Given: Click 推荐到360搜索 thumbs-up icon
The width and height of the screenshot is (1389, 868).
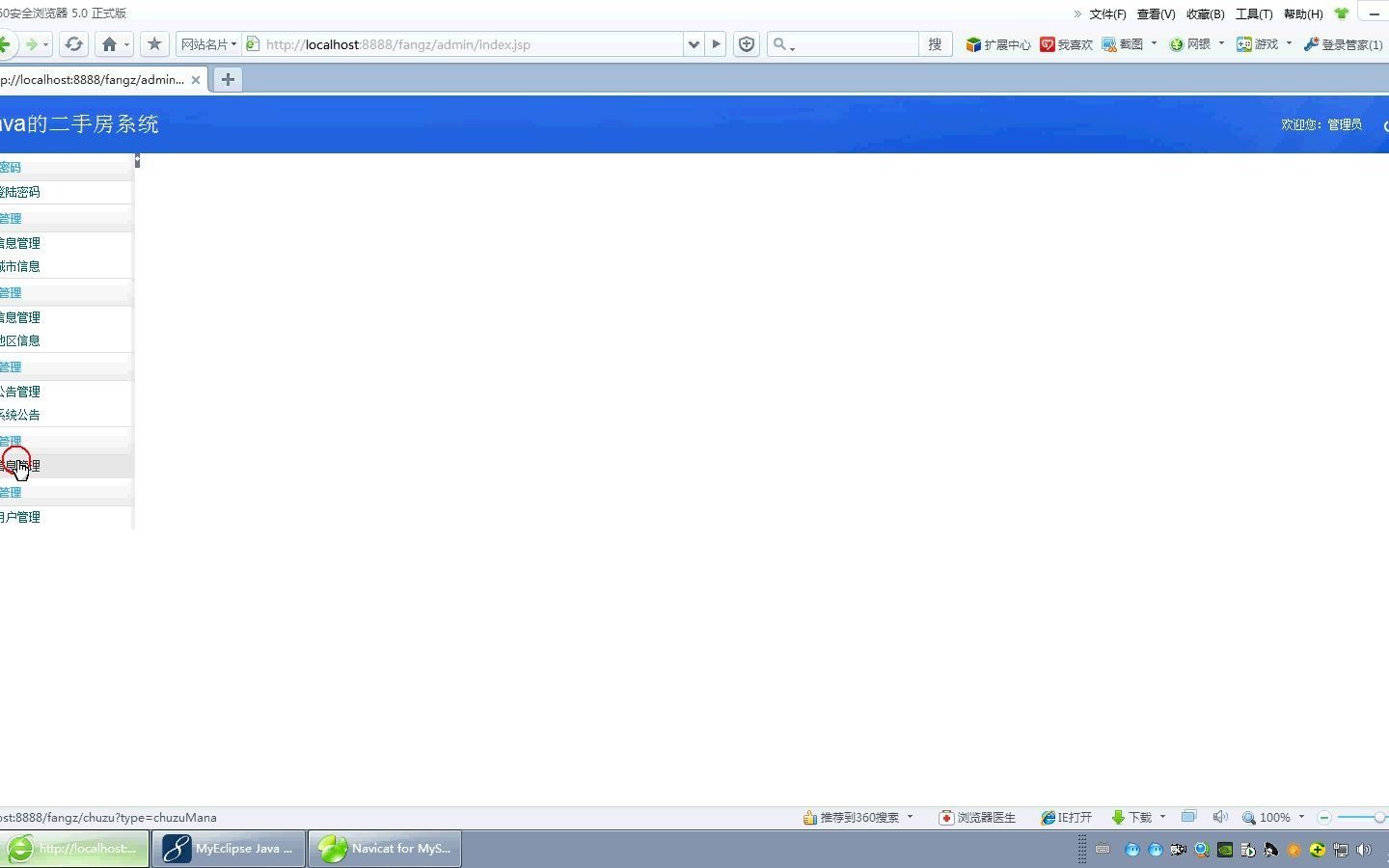Looking at the screenshot, I should point(810,818).
